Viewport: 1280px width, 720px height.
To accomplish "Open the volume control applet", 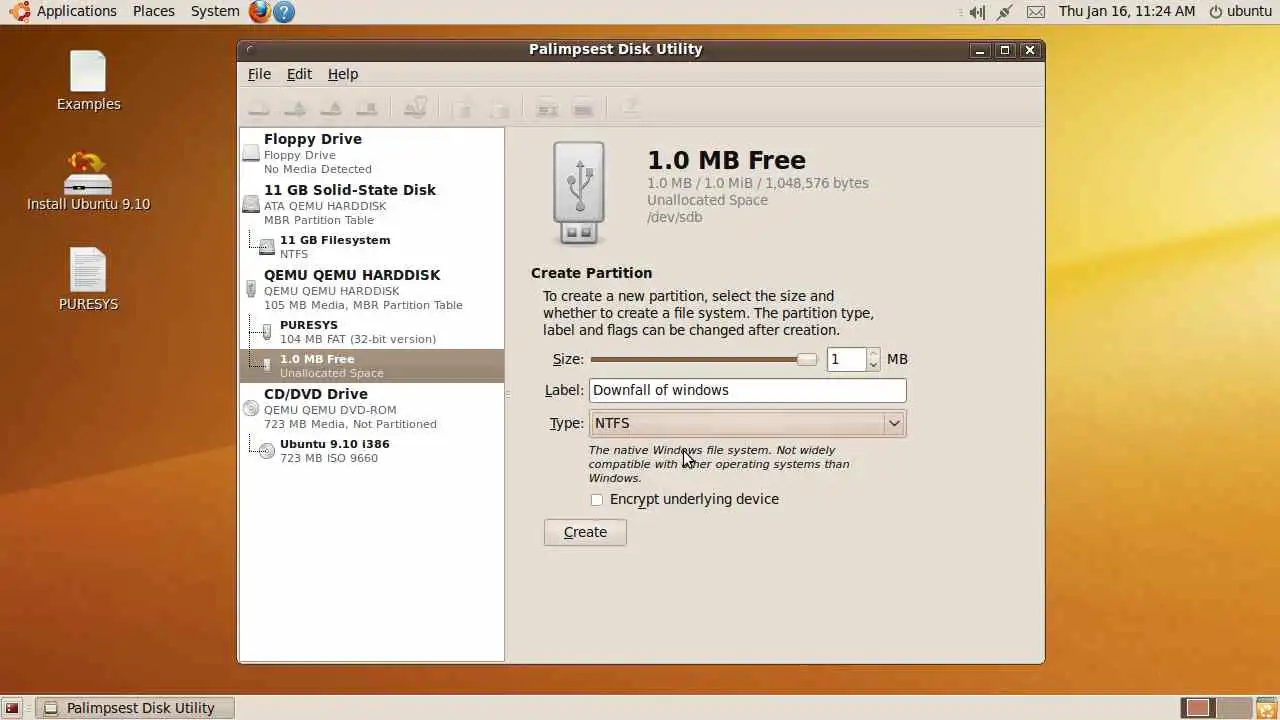I will pyautogui.click(x=977, y=12).
